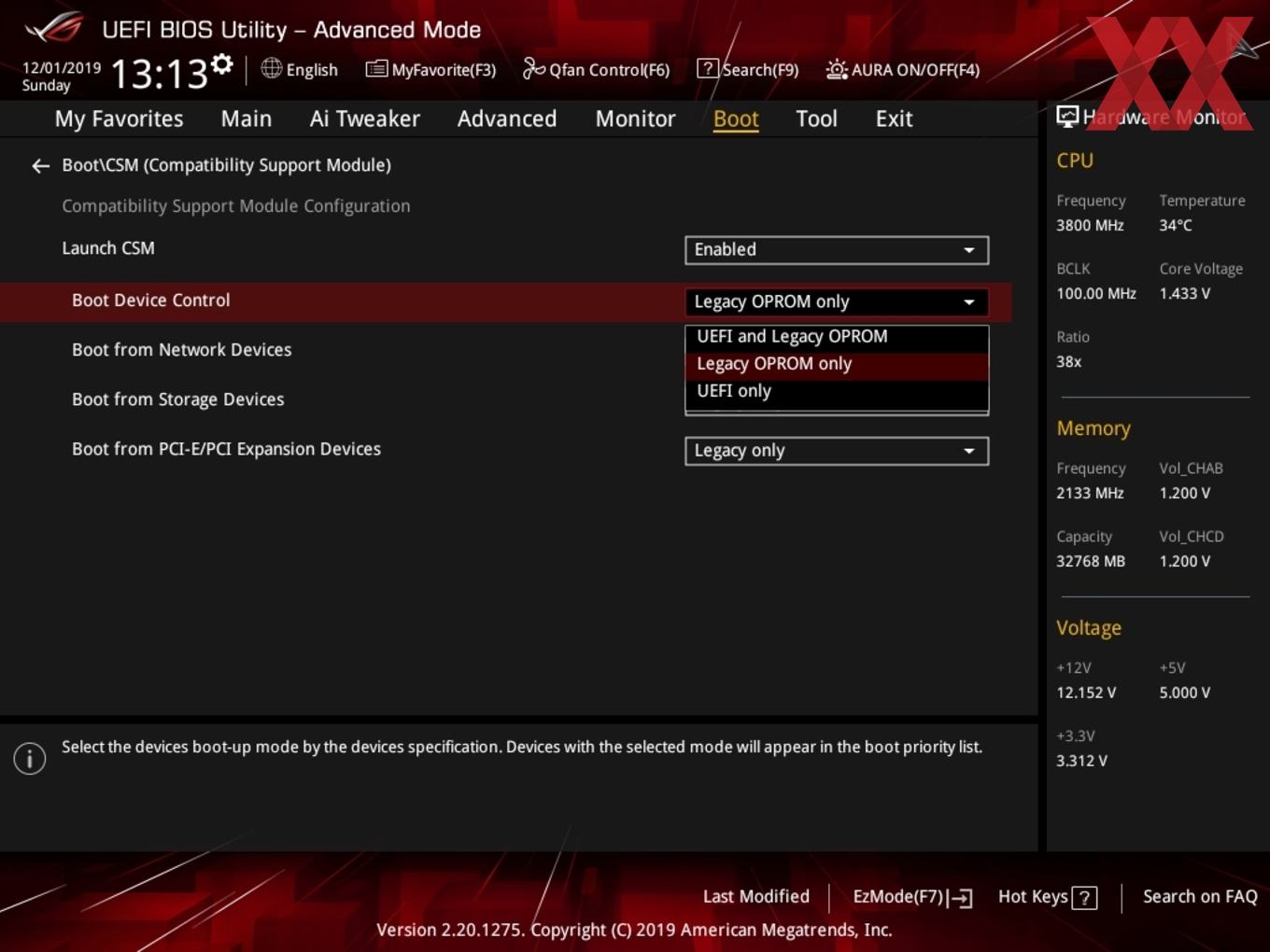Click the +12V value 12.152 V
The image size is (1270, 952).
coord(1086,693)
